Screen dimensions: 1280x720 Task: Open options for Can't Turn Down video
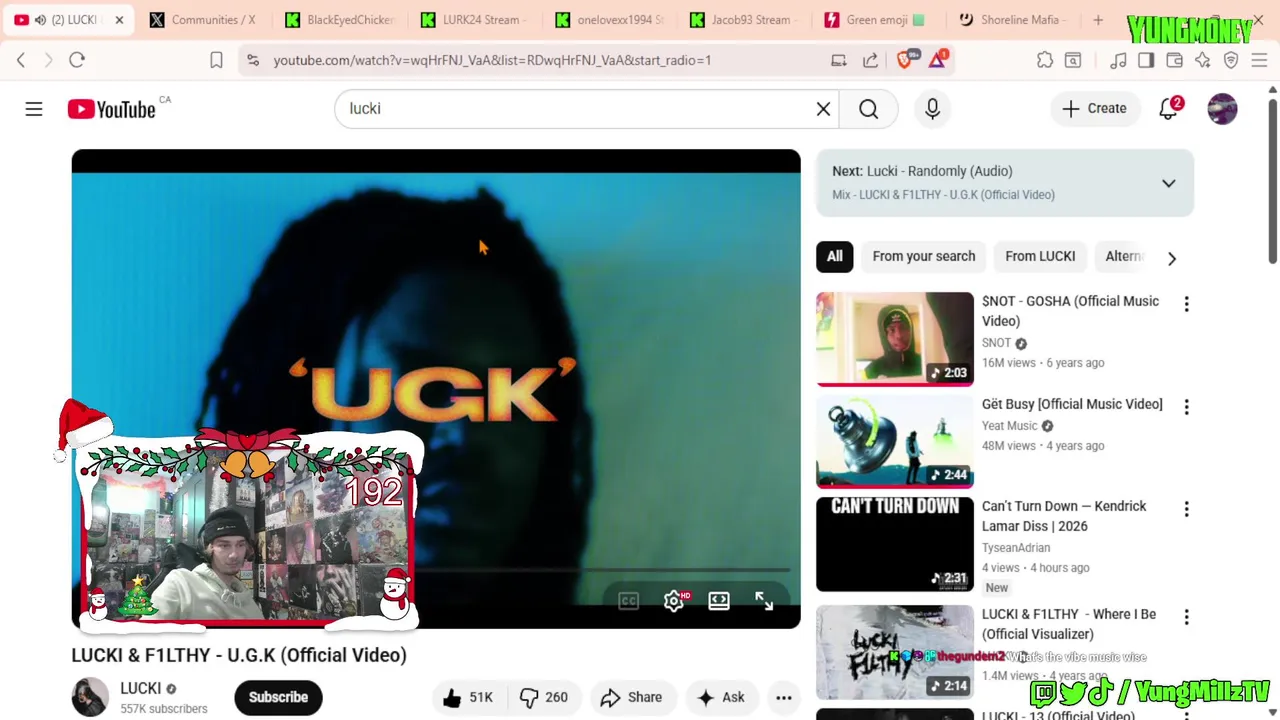(x=1186, y=509)
